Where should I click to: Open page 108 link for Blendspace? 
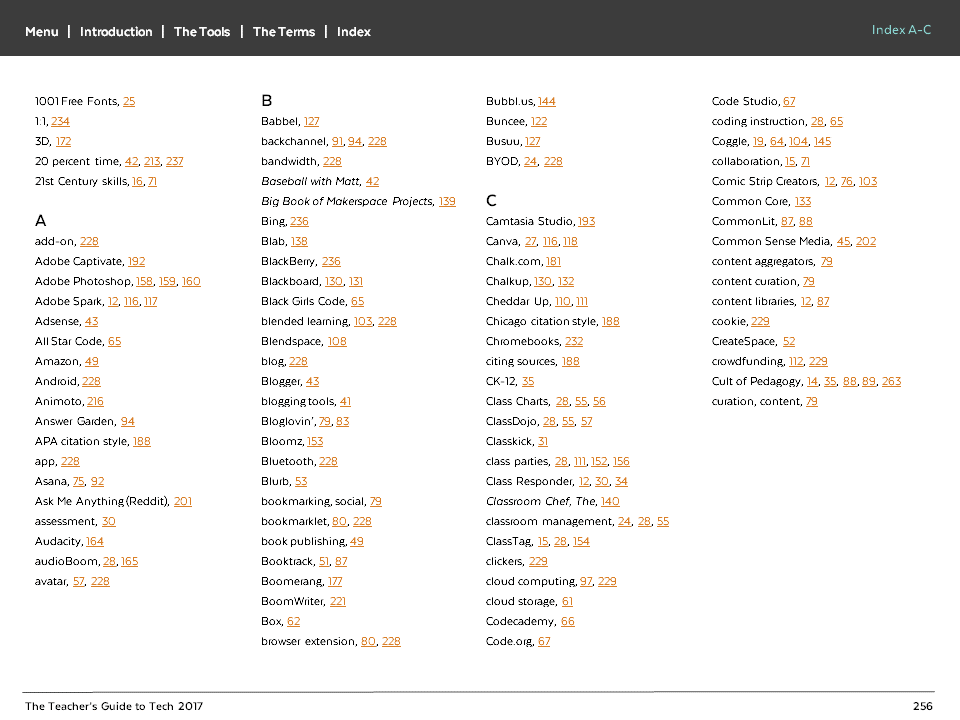[x=337, y=342]
